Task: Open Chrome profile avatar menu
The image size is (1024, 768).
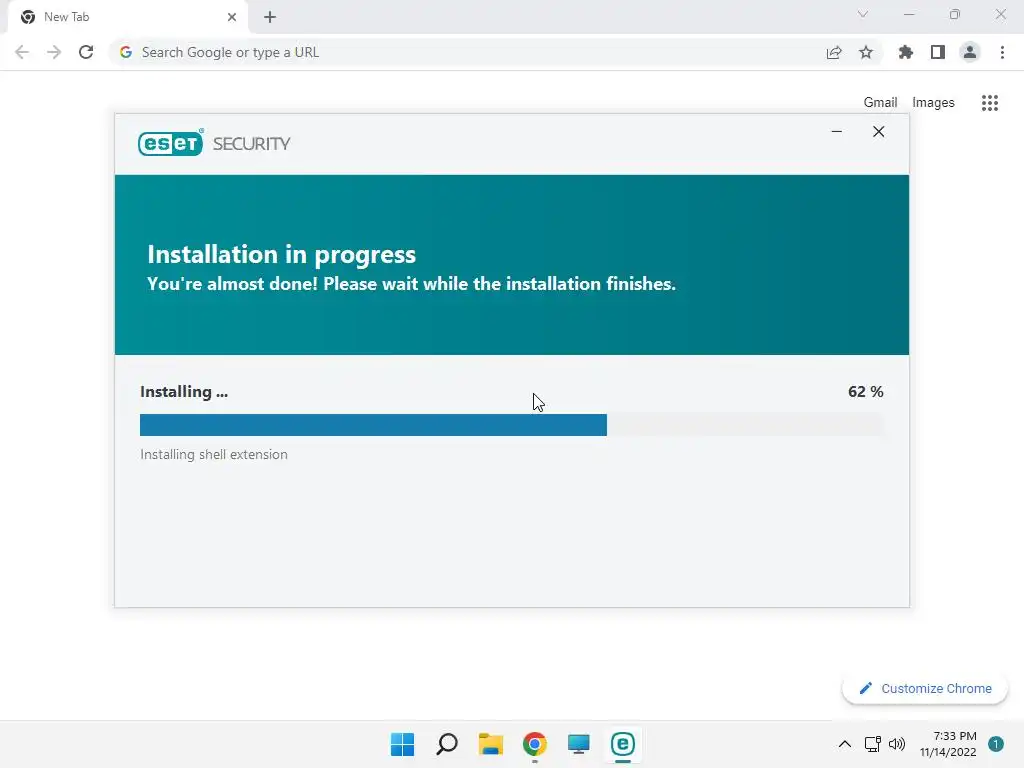Action: 970,52
